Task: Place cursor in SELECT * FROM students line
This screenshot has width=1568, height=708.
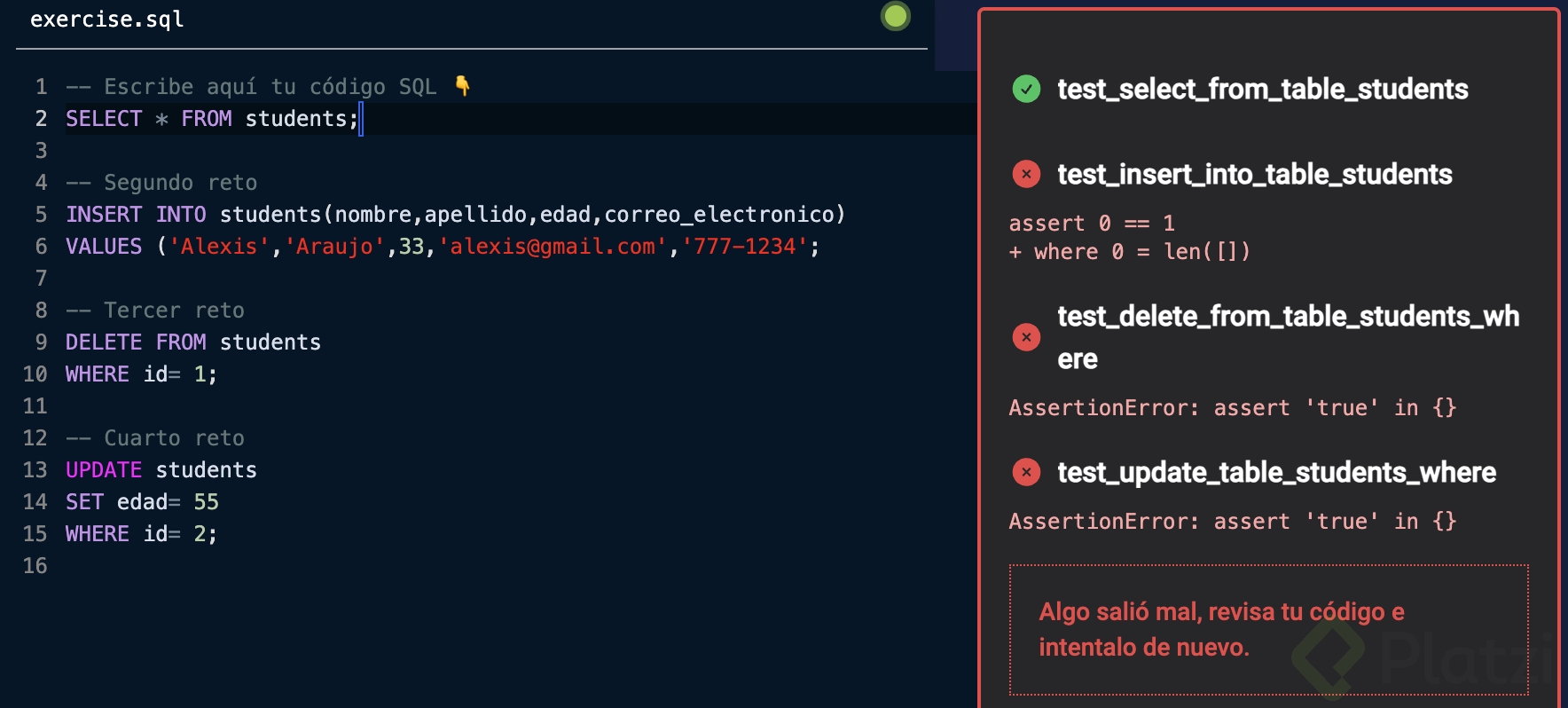Action: [211, 119]
